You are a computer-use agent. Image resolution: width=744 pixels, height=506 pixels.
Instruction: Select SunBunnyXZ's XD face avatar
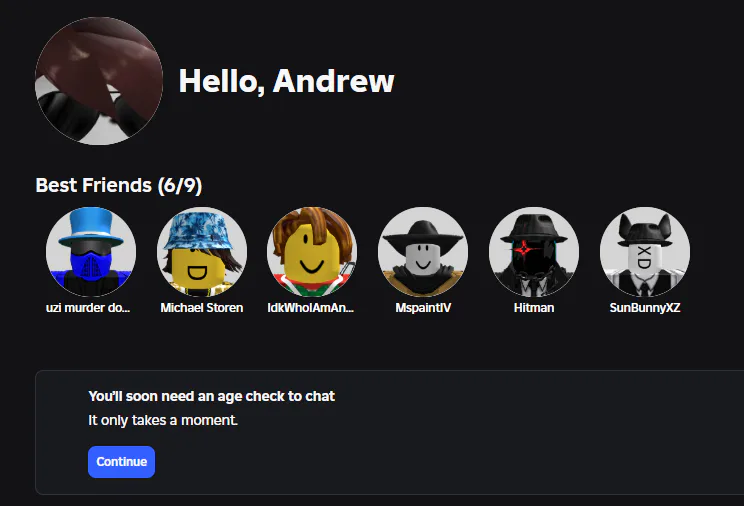click(644, 251)
